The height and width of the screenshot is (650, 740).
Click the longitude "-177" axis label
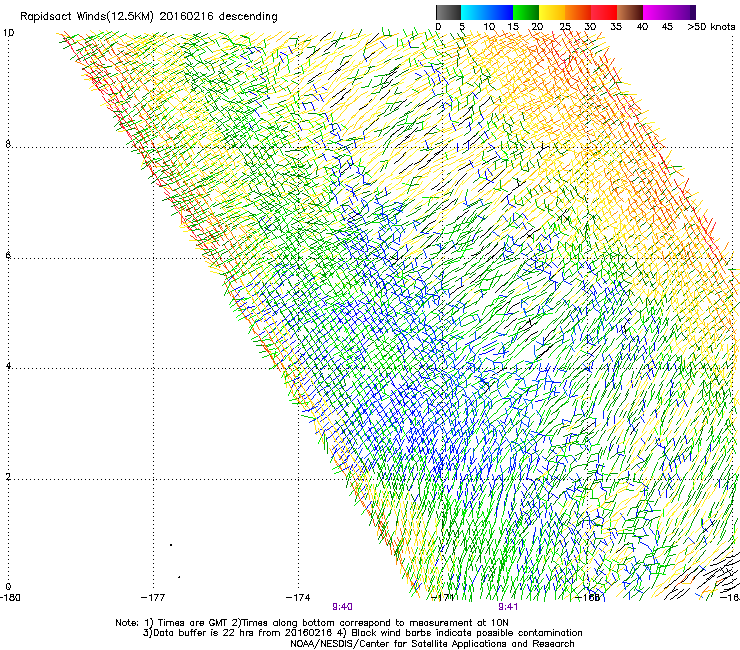pyautogui.click(x=153, y=598)
